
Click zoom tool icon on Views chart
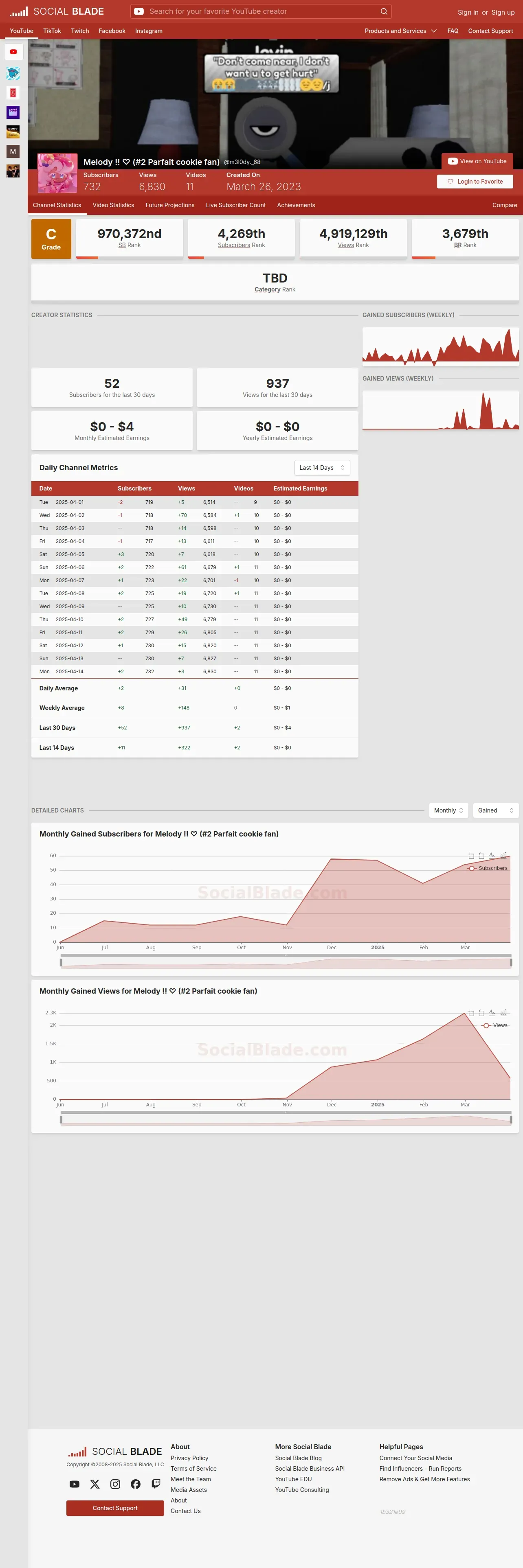(x=470, y=1013)
